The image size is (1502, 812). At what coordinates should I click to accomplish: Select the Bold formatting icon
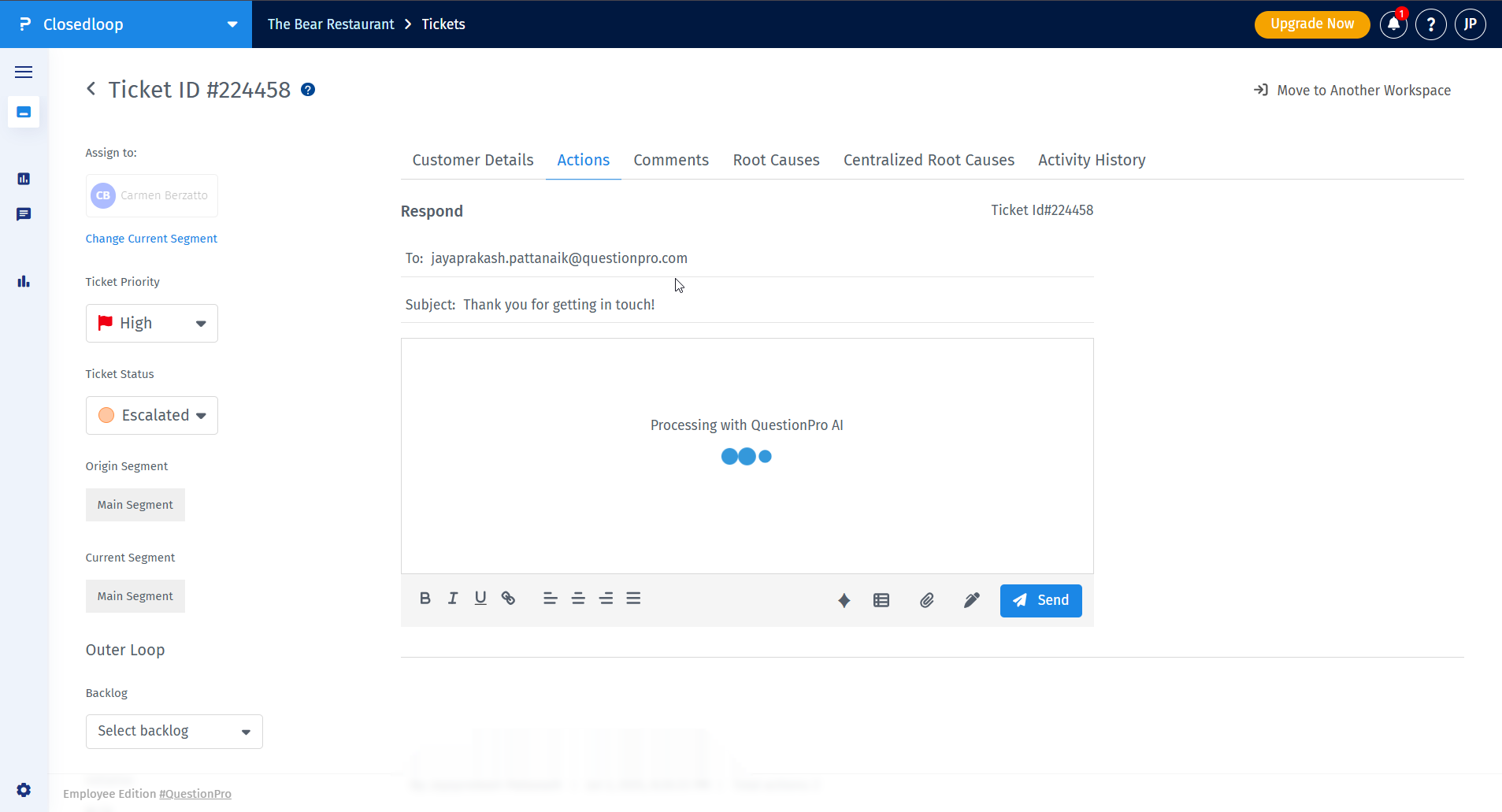[x=425, y=599]
